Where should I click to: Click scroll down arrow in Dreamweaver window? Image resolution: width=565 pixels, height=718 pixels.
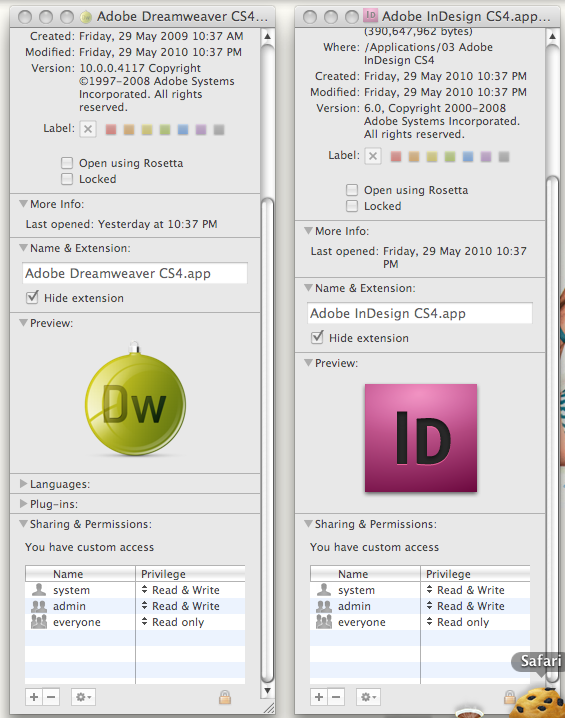pos(268,691)
